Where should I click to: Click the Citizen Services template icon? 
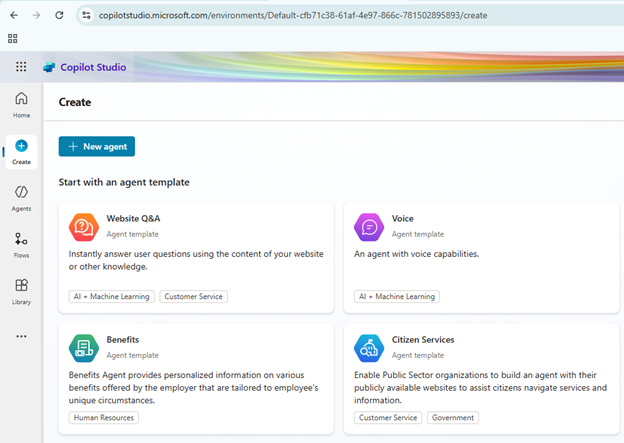369,348
